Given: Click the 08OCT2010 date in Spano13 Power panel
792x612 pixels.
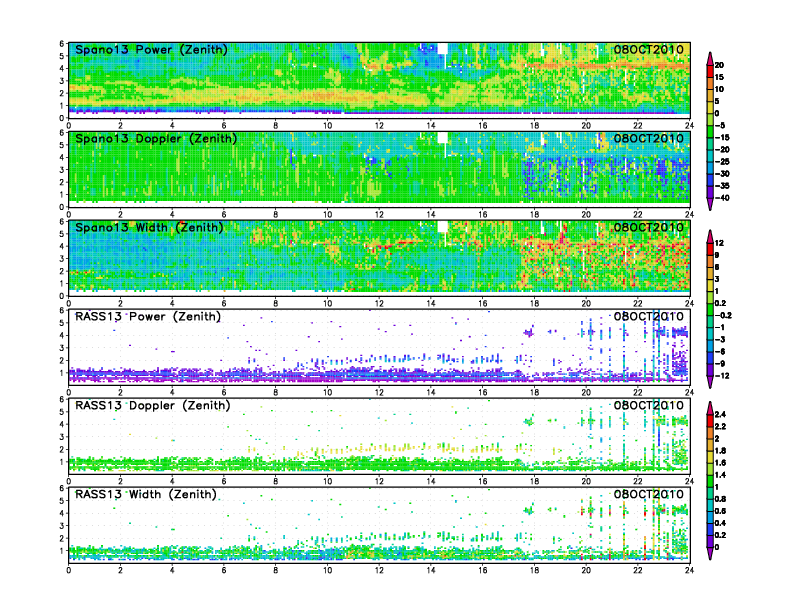Looking at the screenshot, I should [x=649, y=49].
